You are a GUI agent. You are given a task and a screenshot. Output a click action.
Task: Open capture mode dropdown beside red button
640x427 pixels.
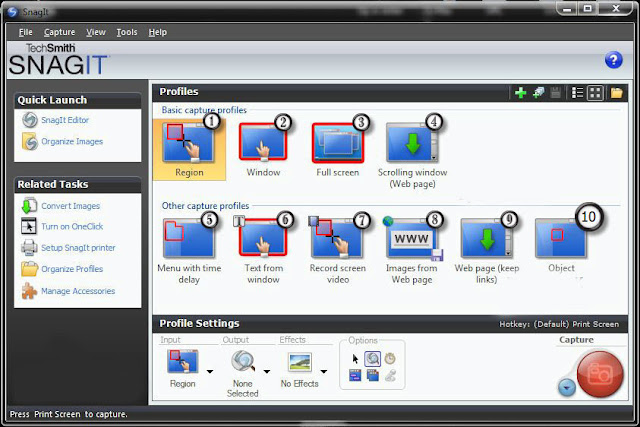pos(567,387)
